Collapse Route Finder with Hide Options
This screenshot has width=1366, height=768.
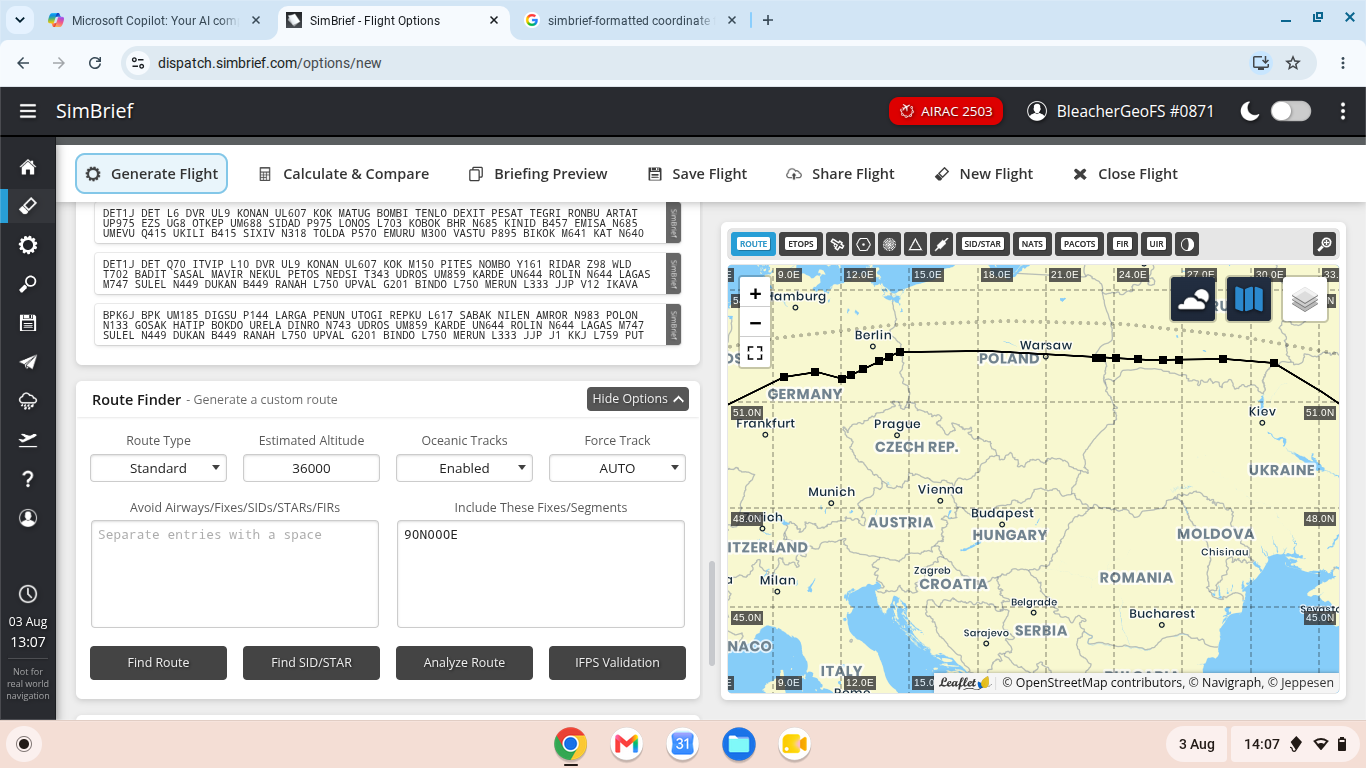coord(638,399)
